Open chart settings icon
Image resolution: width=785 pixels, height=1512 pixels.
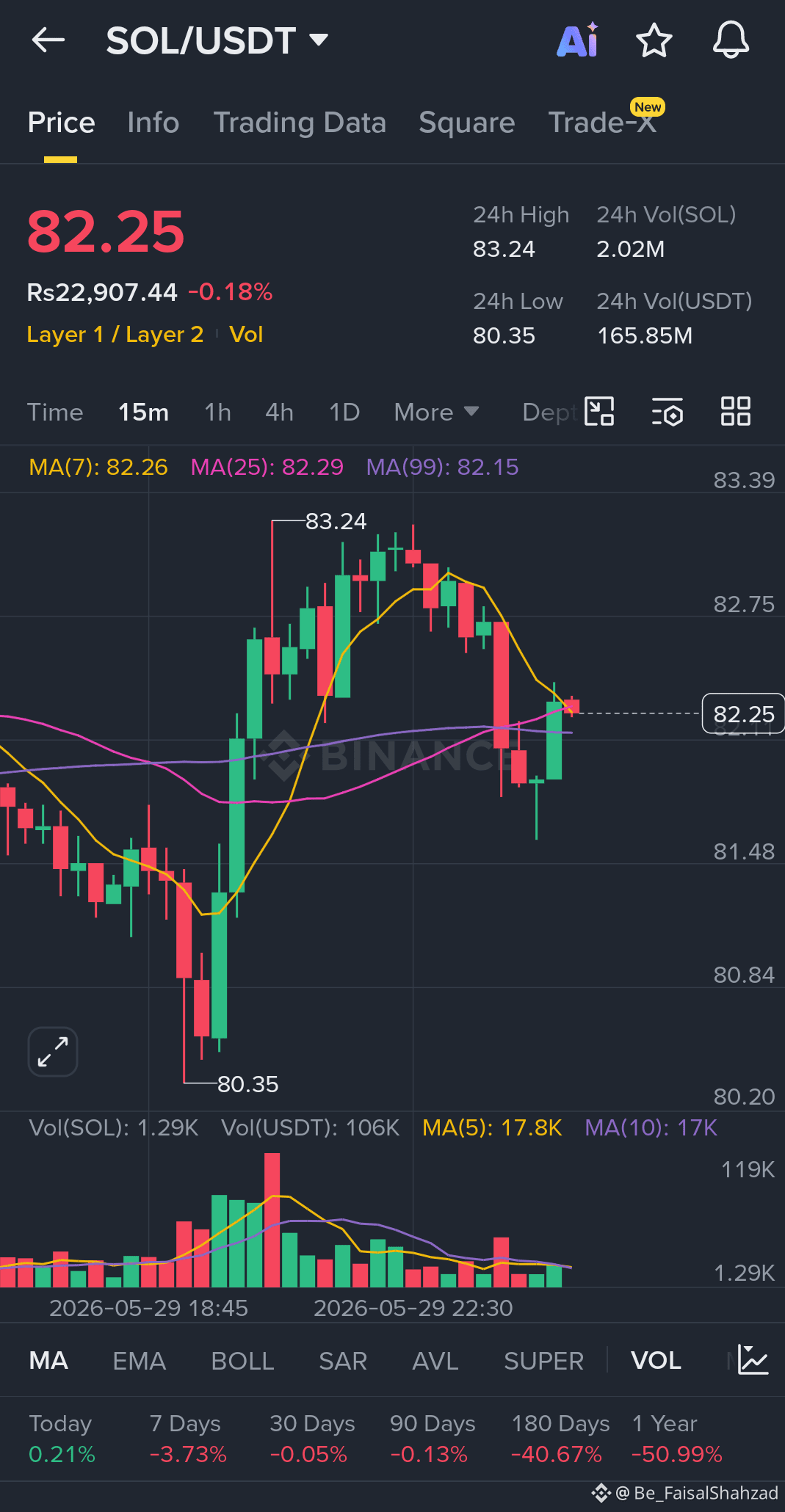[x=668, y=412]
